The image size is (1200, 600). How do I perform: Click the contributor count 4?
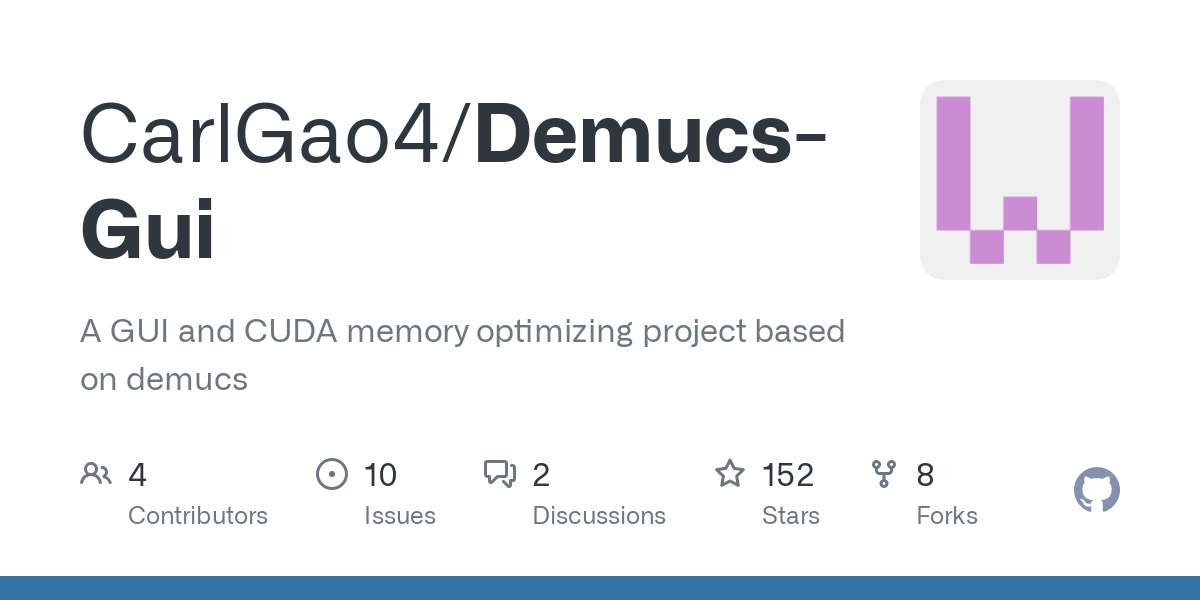coord(138,475)
